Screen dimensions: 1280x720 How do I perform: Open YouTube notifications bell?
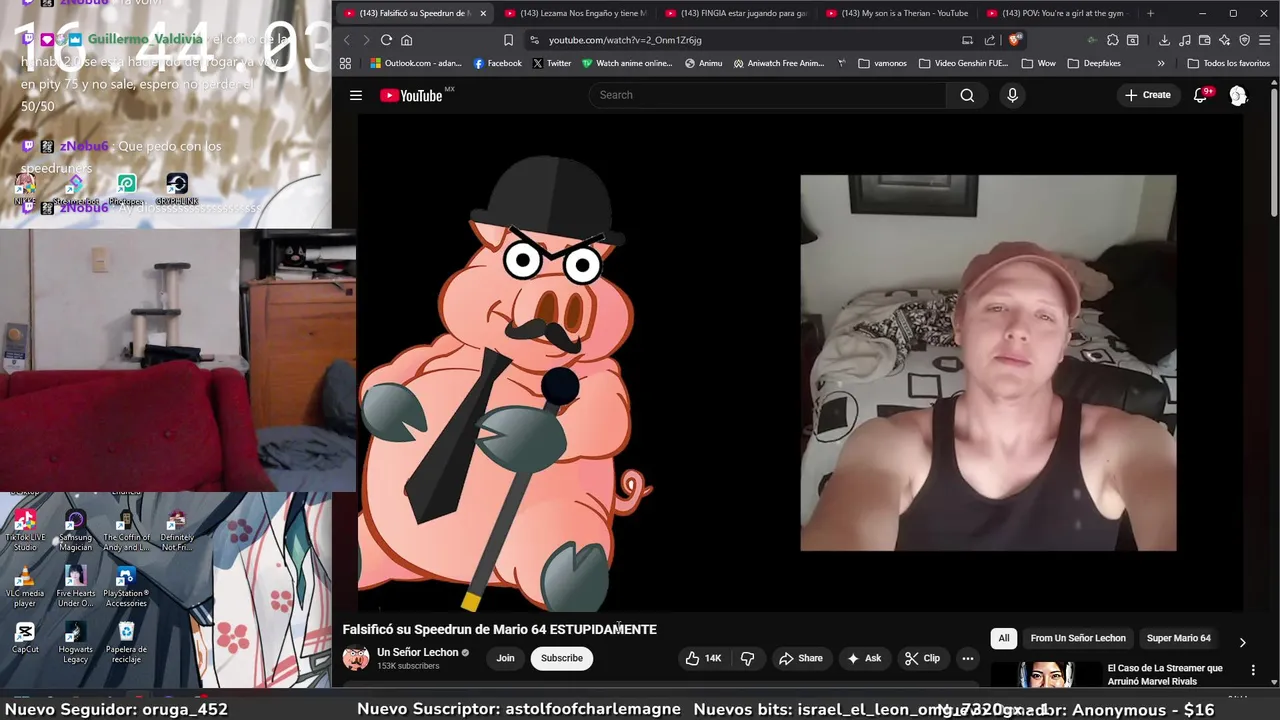tap(1200, 95)
